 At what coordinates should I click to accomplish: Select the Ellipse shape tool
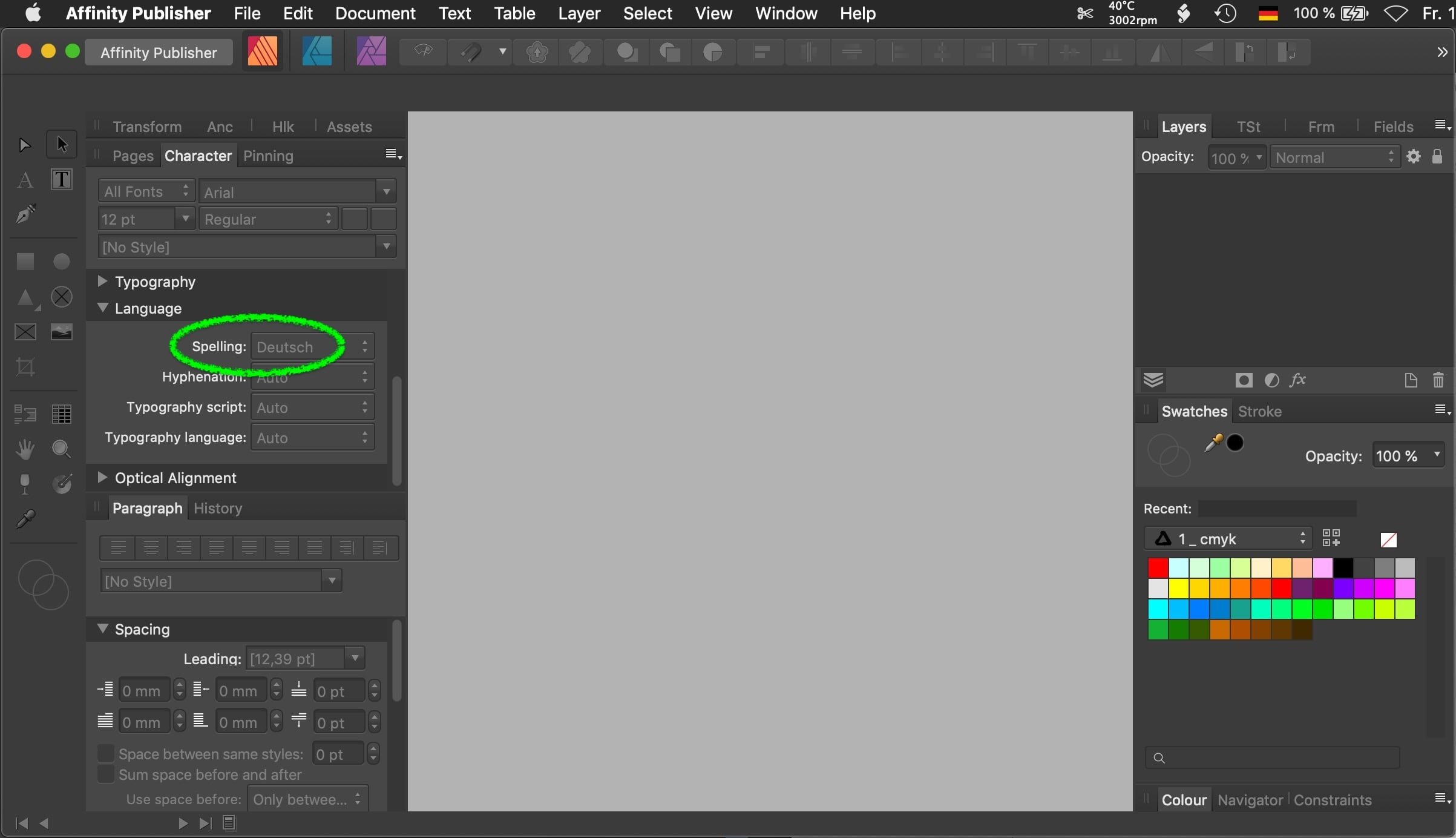[62, 261]
